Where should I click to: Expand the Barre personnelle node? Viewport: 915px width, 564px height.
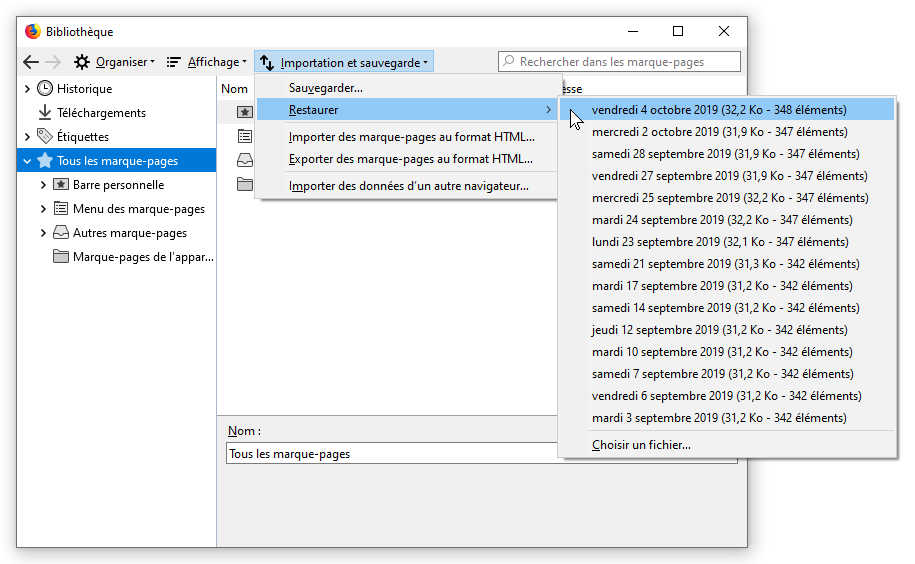(43, 185)
